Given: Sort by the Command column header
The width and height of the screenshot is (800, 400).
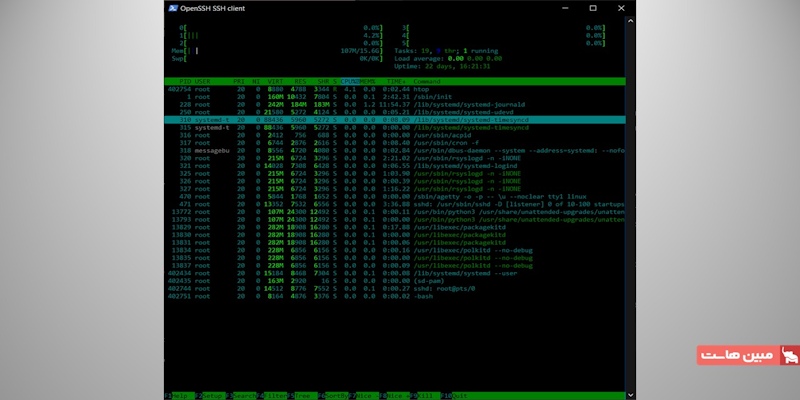Looking at the screenshot, I should (x=427, y=82).
